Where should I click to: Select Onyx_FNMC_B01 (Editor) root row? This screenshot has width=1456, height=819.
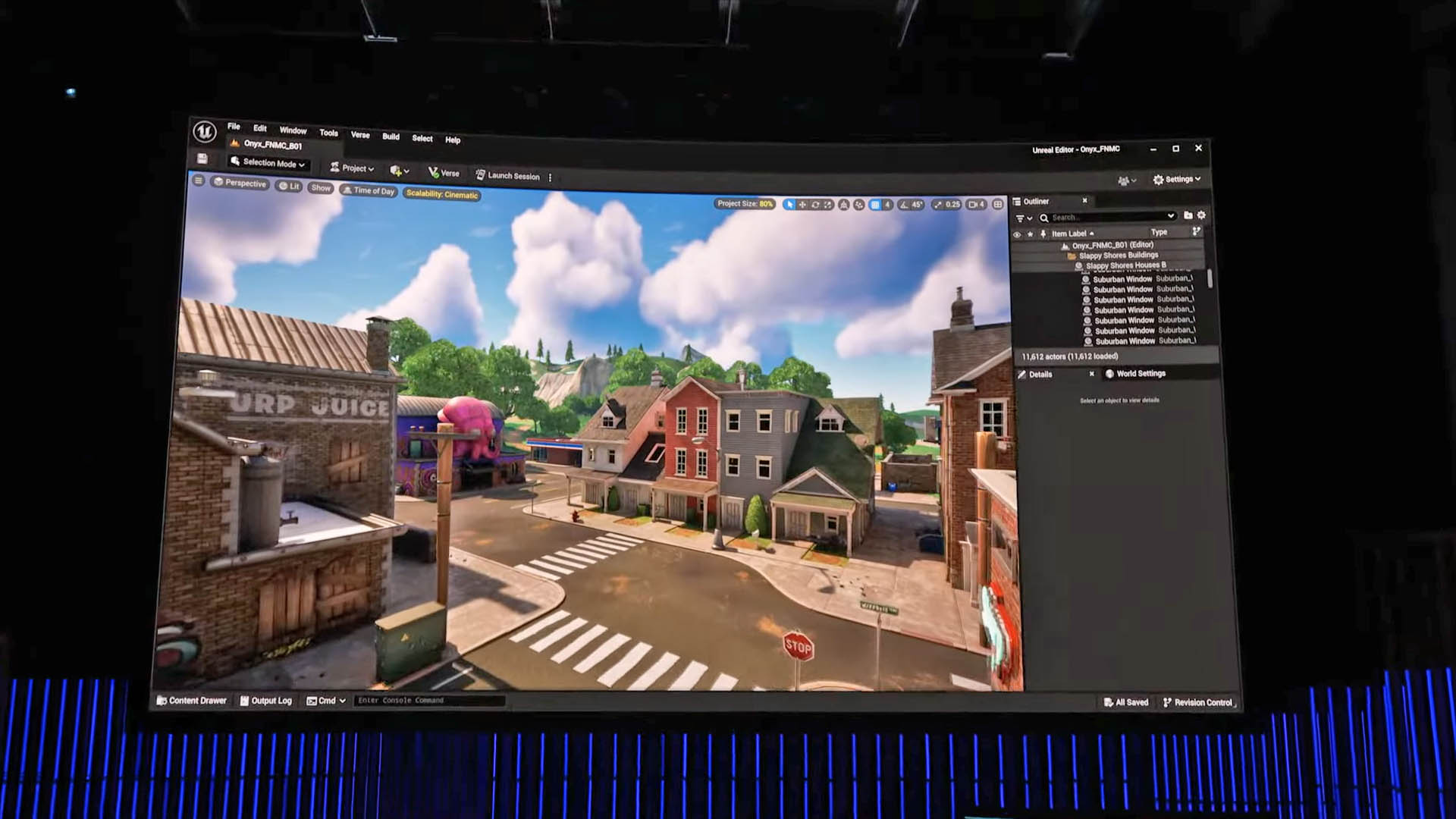point(1107,245)
